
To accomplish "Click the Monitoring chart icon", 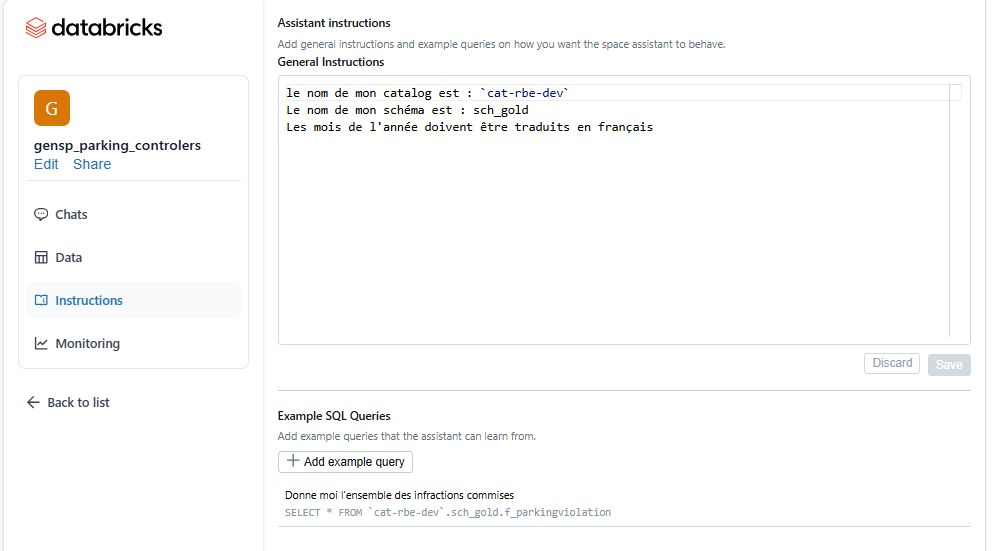I will coord(41,344).
